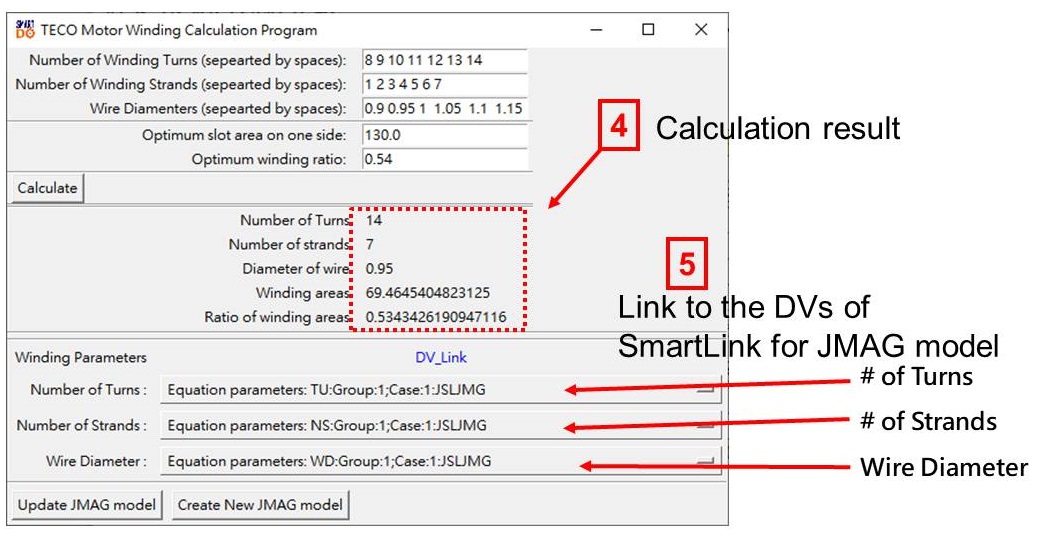
Task: Click the Diameter of wire result 0.95
Action: (377, 269)
